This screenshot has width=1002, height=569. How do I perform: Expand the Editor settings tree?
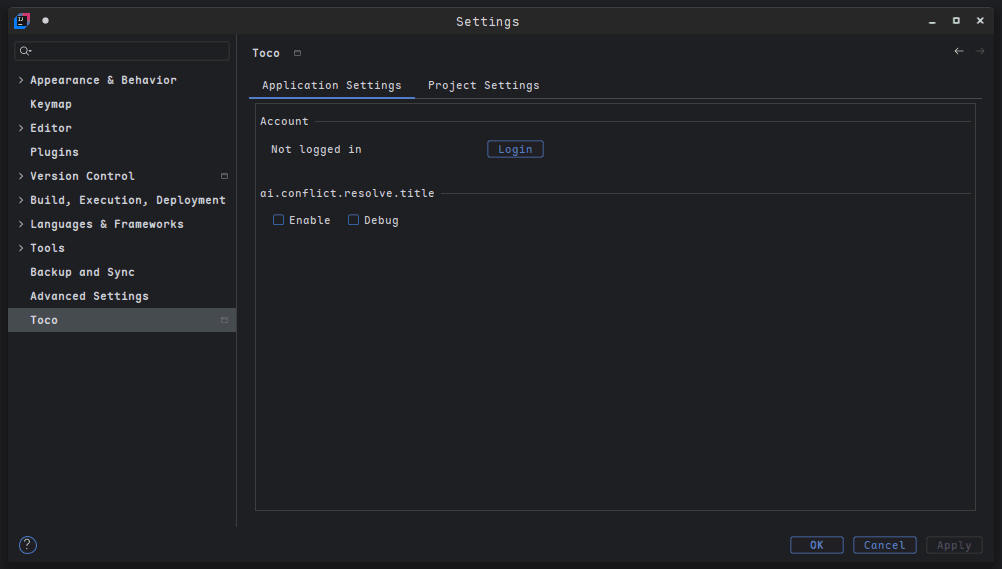tap(21, 128)
